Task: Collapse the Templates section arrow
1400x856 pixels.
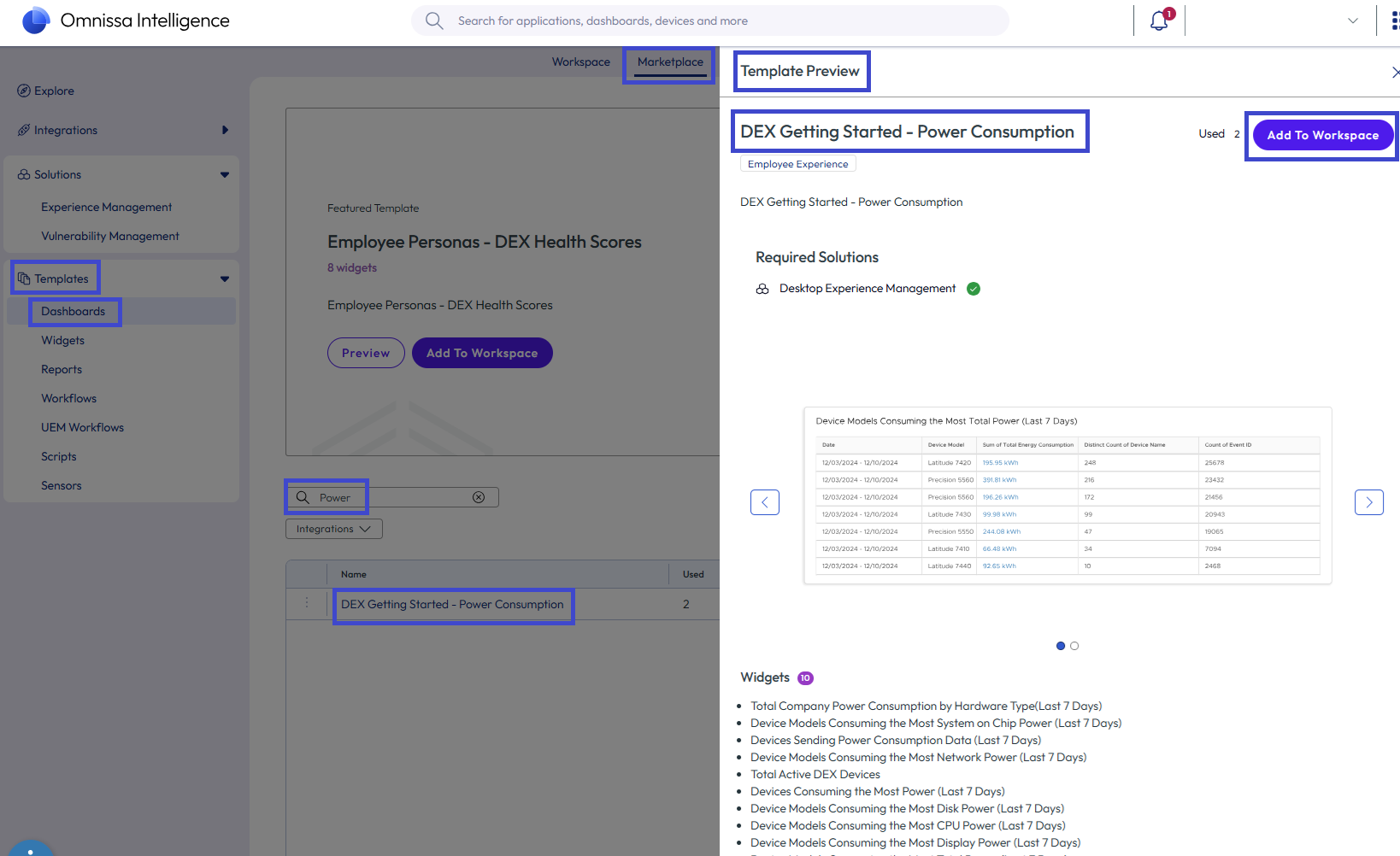Action: pos(225,278)
